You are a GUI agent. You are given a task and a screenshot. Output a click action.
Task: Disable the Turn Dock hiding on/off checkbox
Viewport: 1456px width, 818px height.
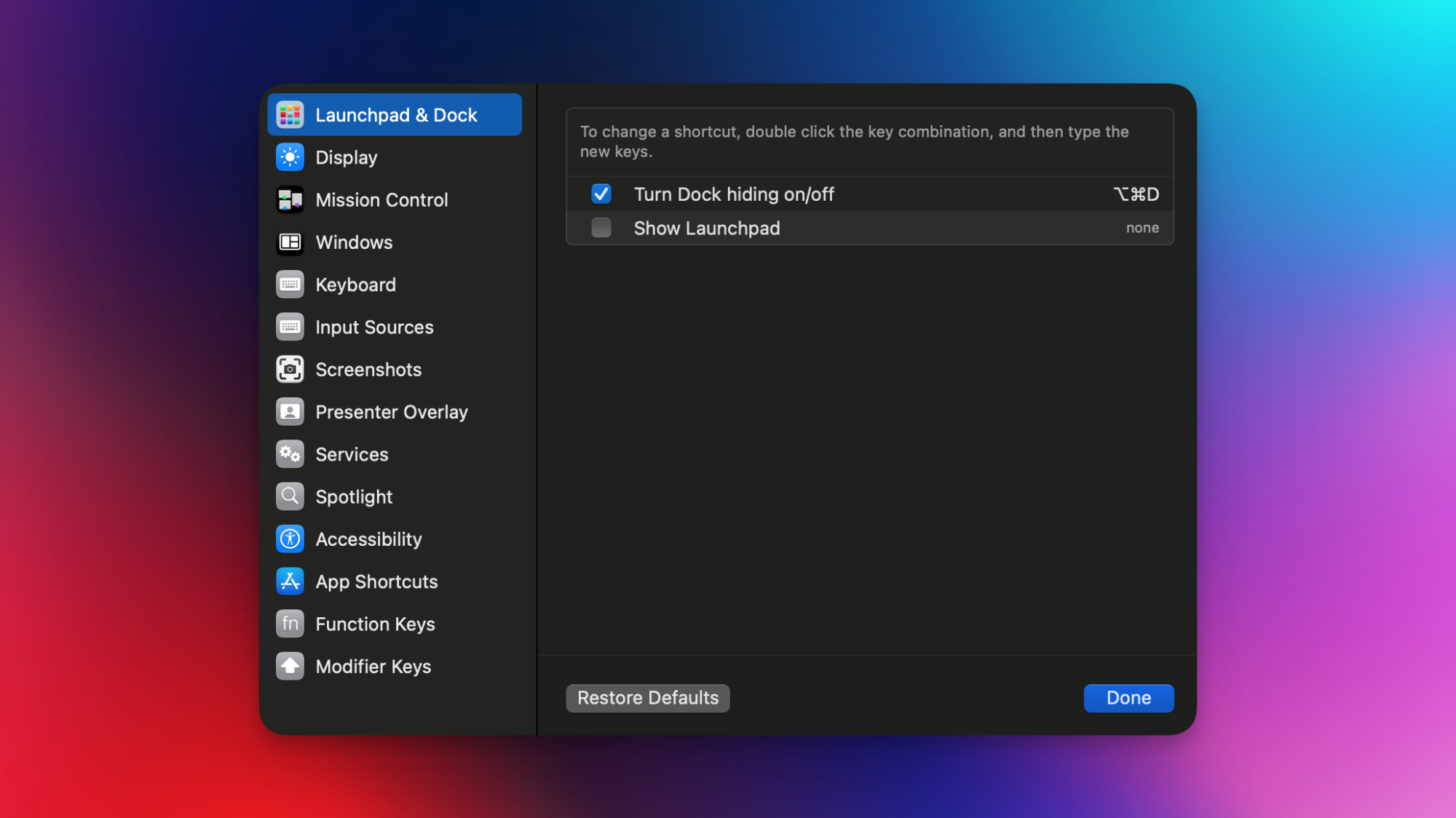click(601, 194)
